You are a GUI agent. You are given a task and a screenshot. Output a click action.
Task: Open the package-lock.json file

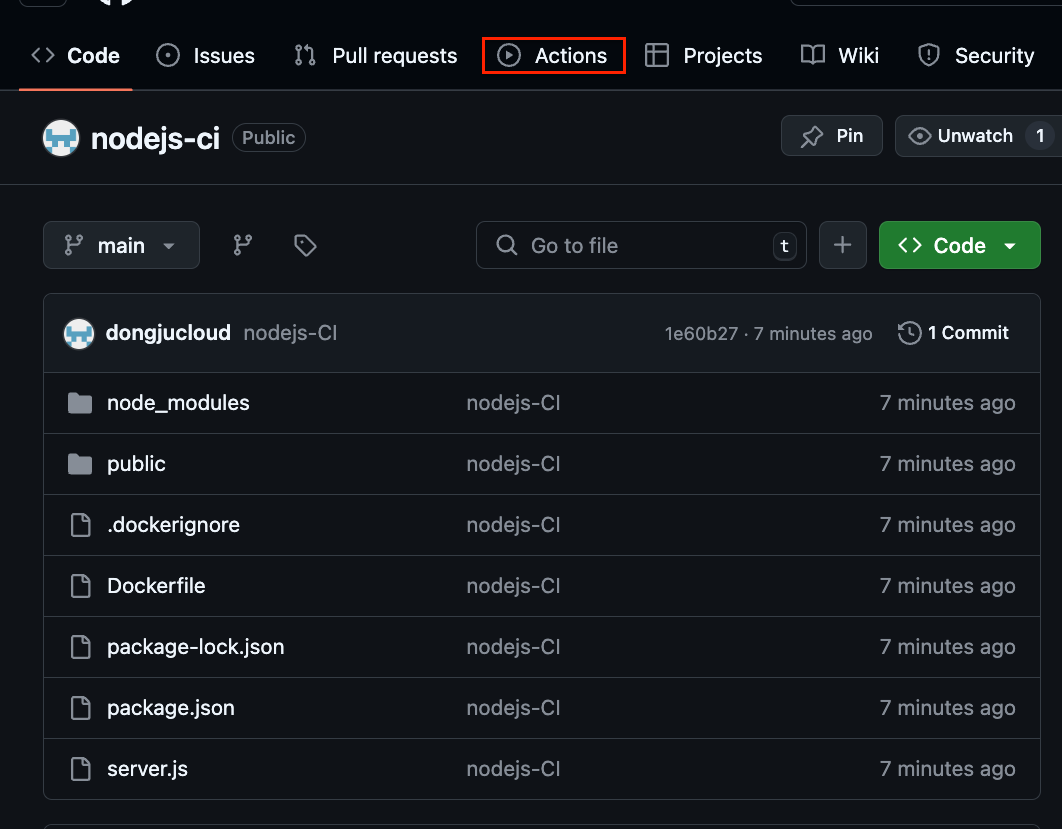pyautogui.click(x=196, y=647)
